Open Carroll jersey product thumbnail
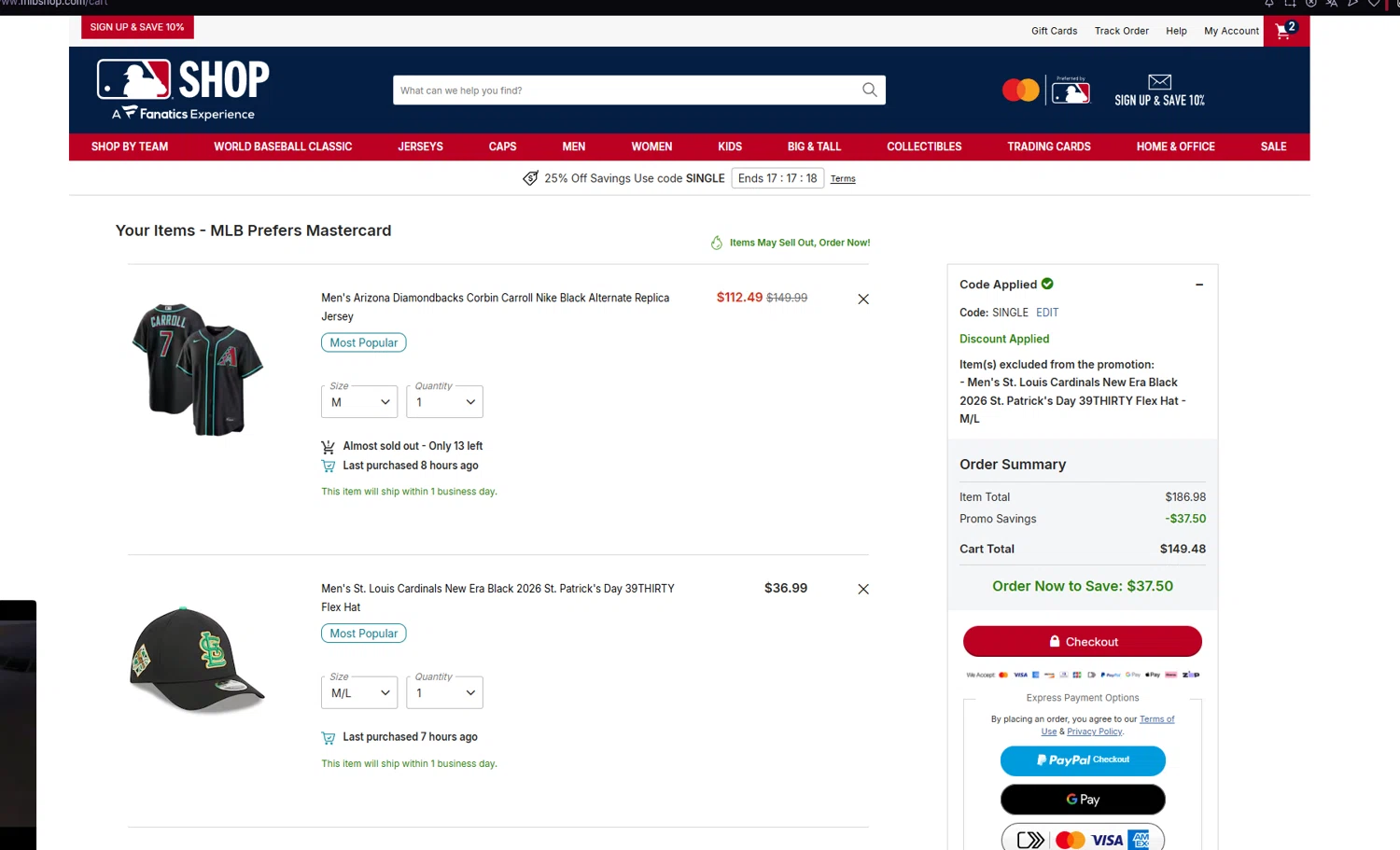This screenshot has height=850, width=1400. coord(197,369)
